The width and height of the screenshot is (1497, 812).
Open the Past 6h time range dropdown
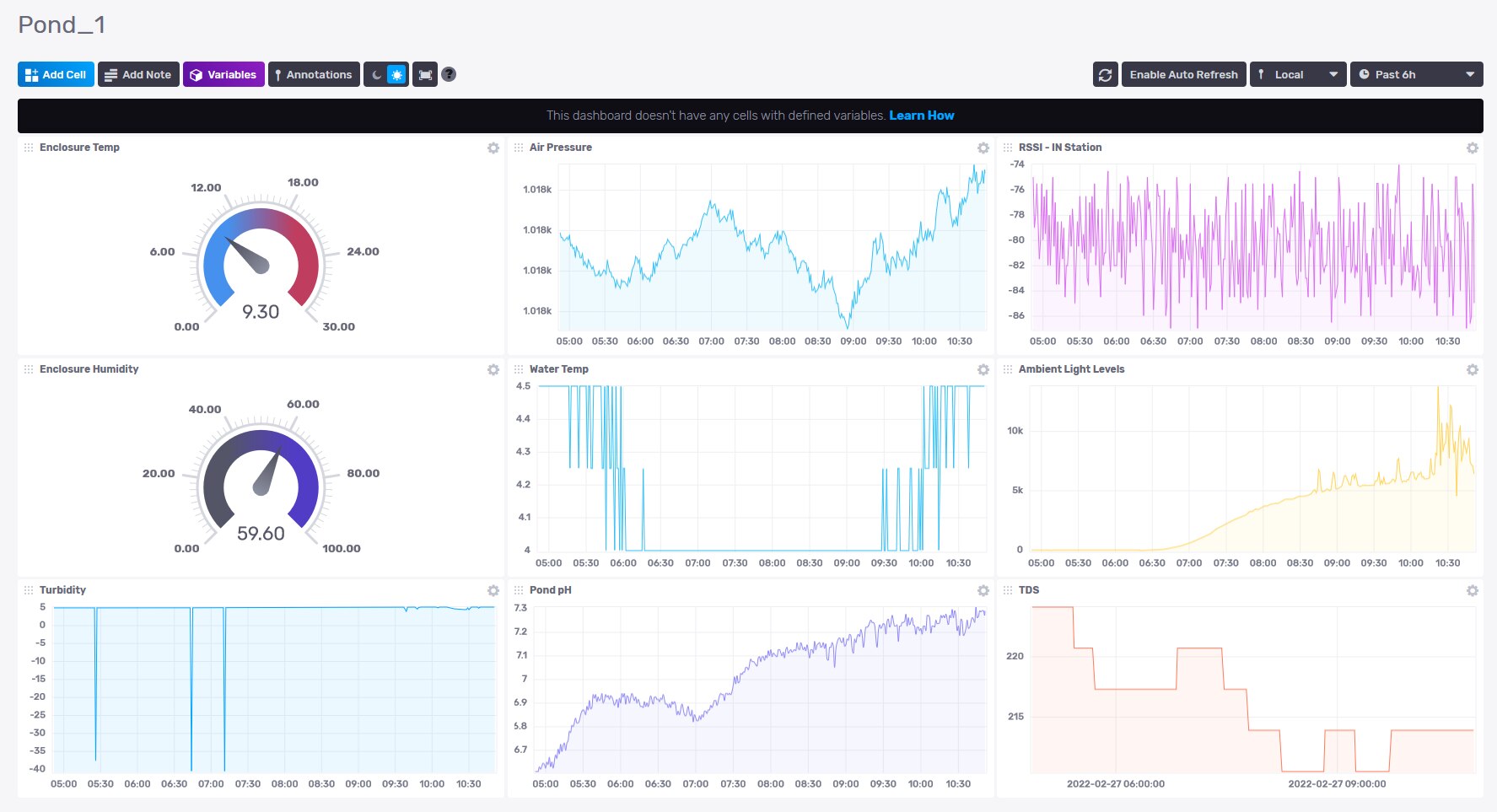pos(1416,75)
